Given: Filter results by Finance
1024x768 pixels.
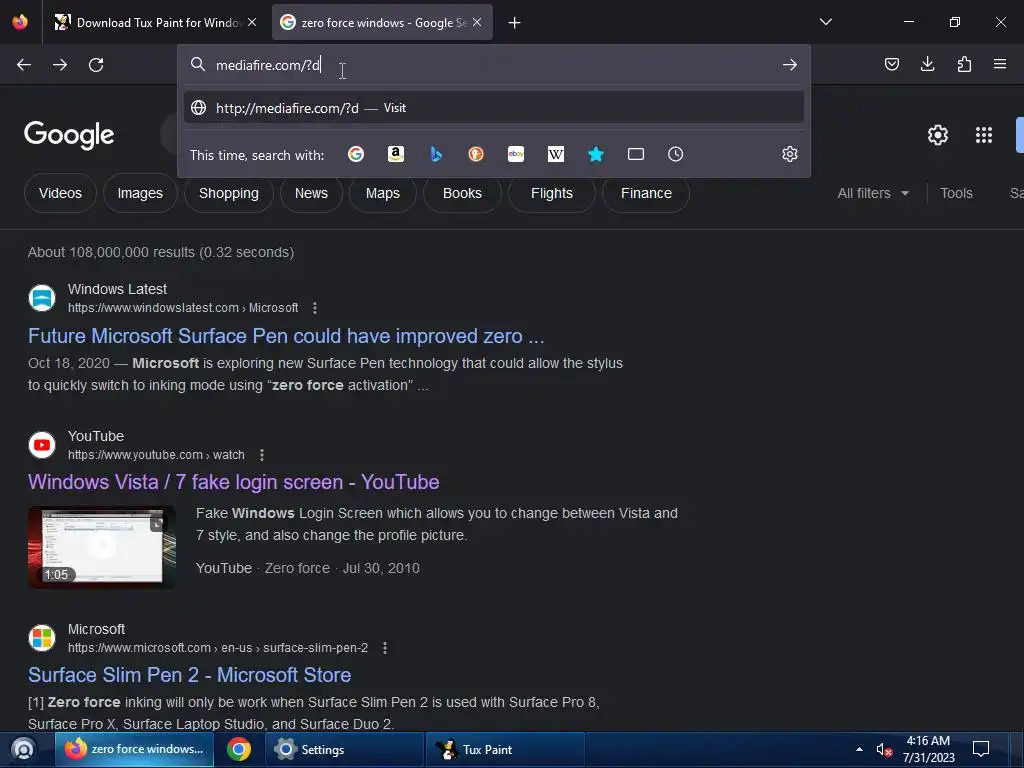Looking at the screenshot, I should (646, 193).
